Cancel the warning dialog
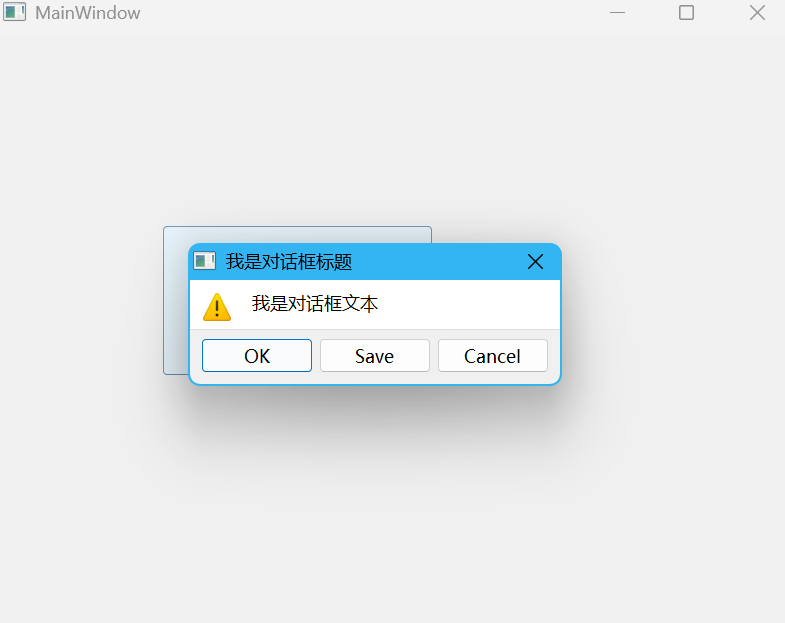785x623 pixels. coord(493,356)
